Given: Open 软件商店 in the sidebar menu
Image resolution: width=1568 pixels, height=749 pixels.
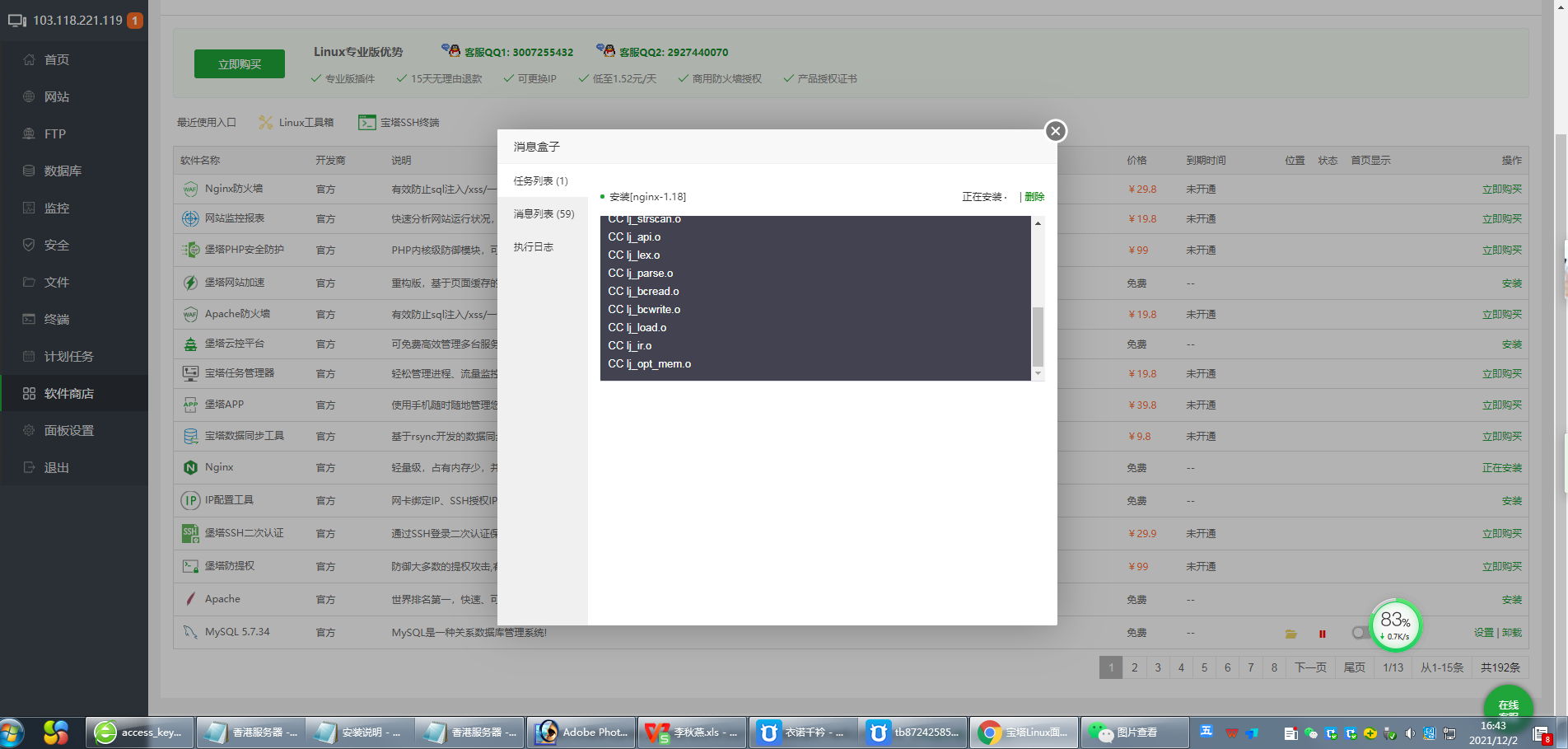Looking at the screenshot, I should coord(74,393).
